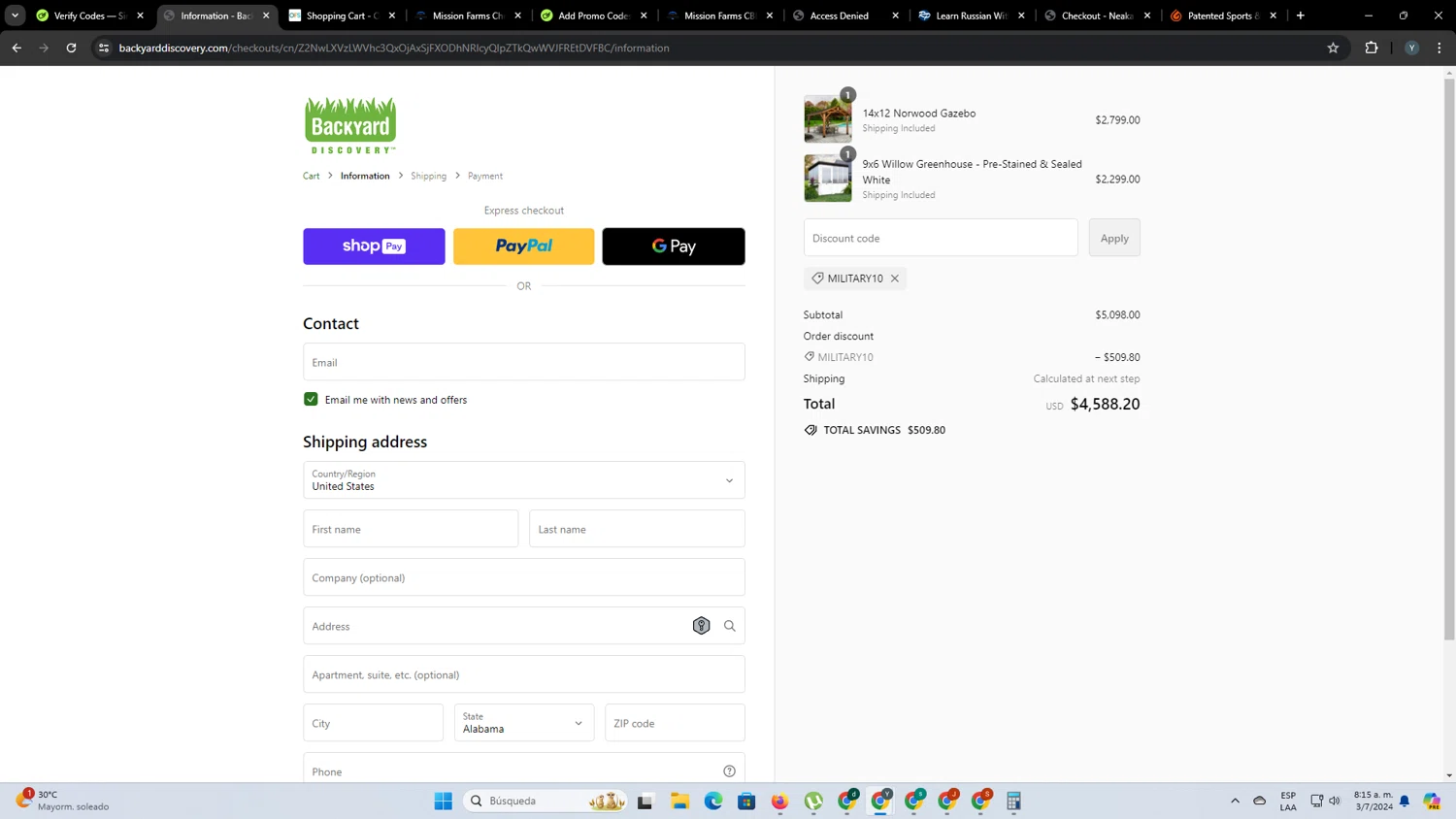Click the address search magnifier icon
The image size is (1456, 819).
(730, 626)
